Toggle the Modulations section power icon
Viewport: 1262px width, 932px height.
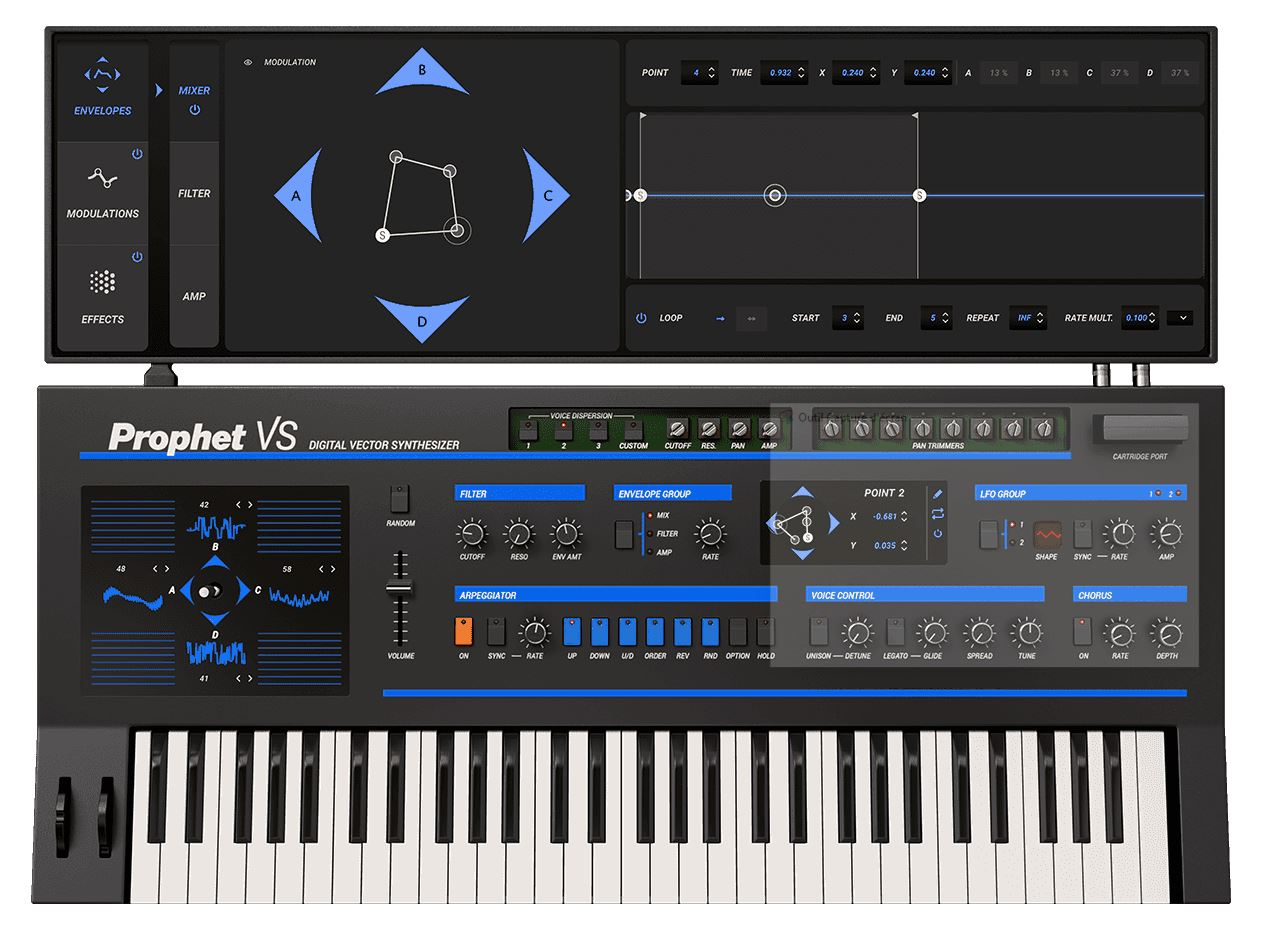pyautogui.click(x=137, y=154)
